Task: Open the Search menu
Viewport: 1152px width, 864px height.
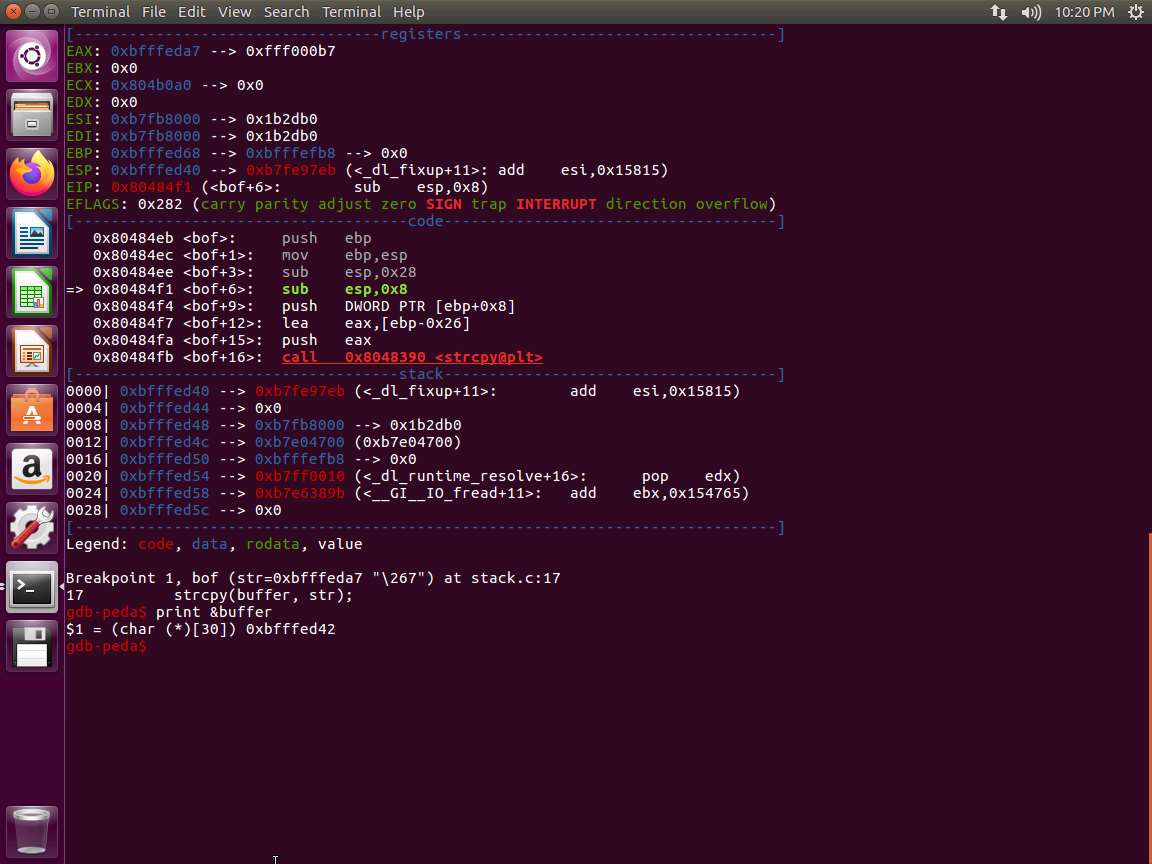Action: (286, 12)
